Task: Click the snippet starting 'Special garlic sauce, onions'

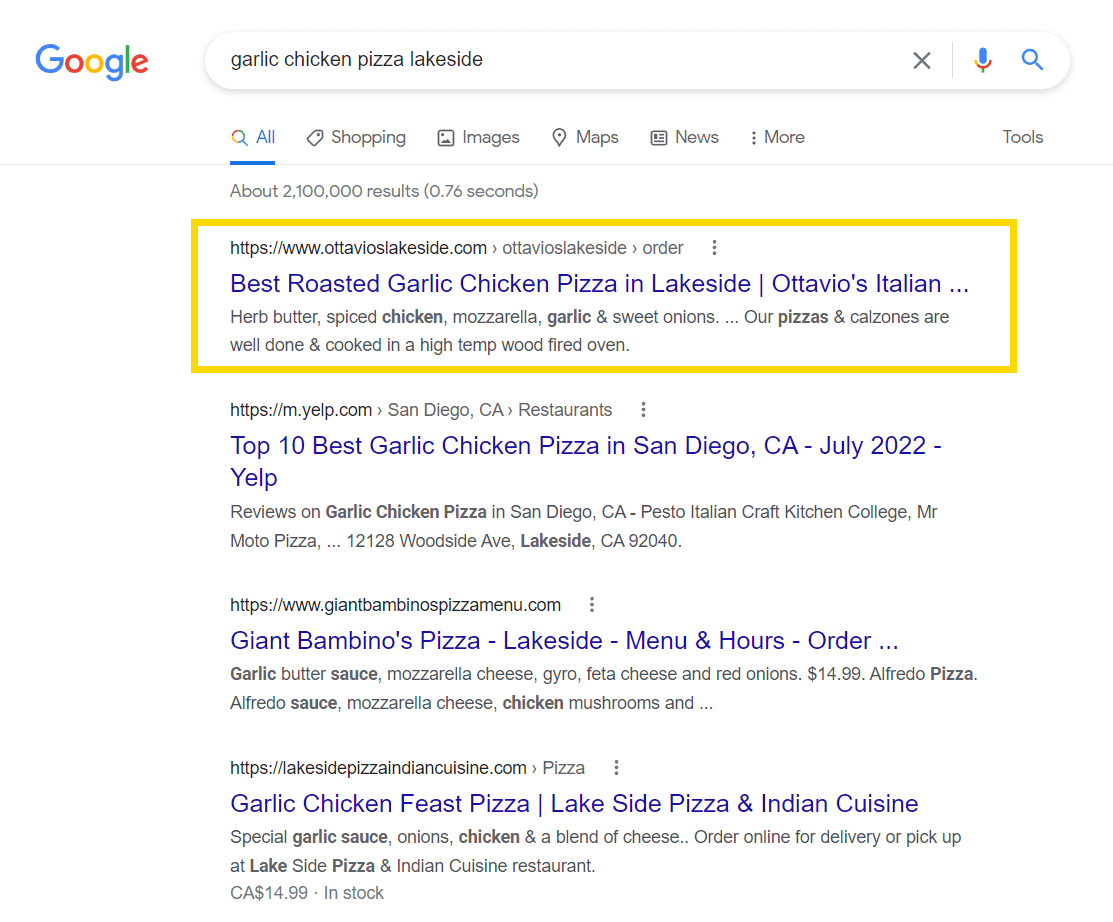Action: [x=595, y=851]
